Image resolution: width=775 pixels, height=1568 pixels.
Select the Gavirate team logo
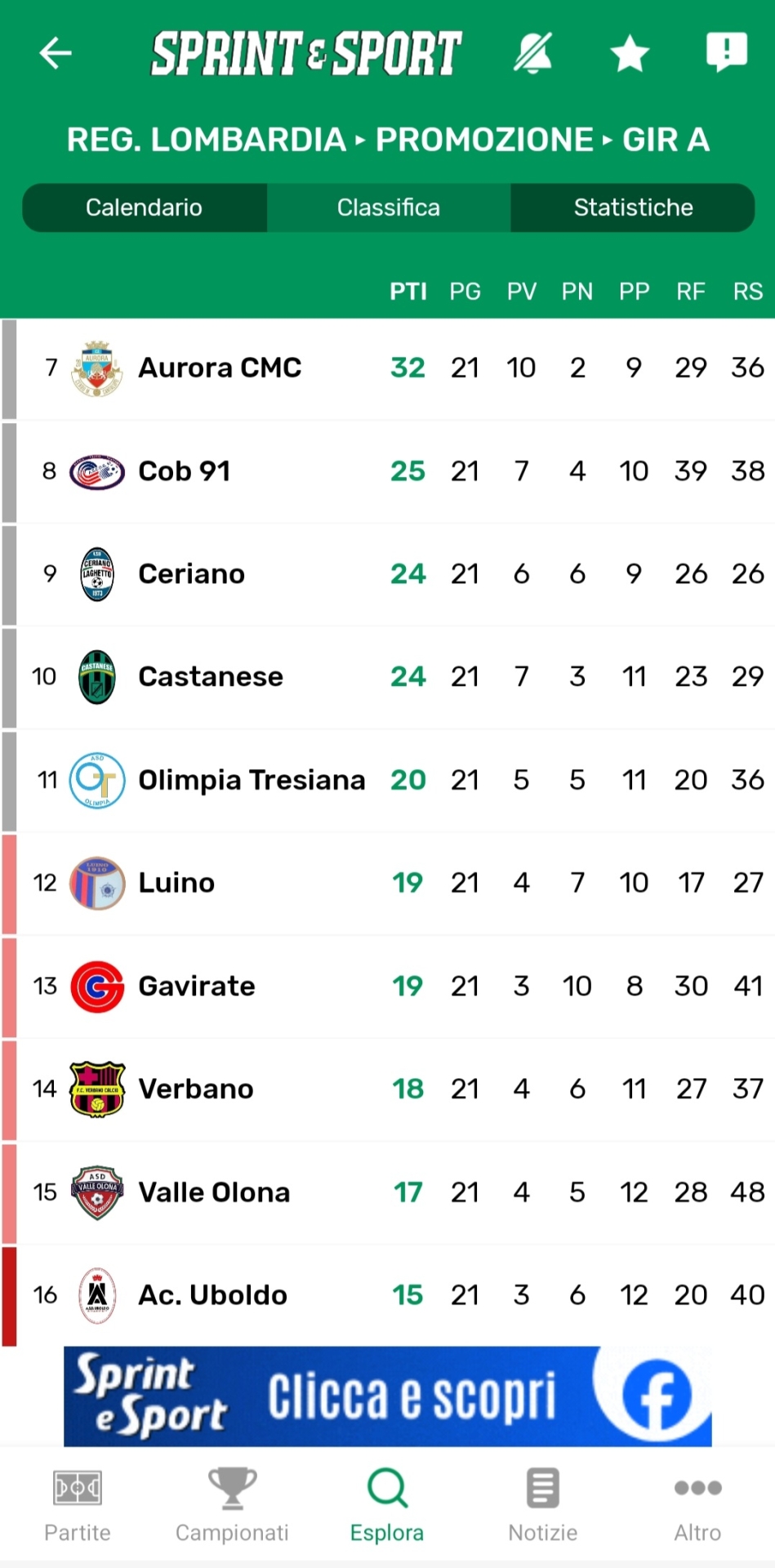97,987
